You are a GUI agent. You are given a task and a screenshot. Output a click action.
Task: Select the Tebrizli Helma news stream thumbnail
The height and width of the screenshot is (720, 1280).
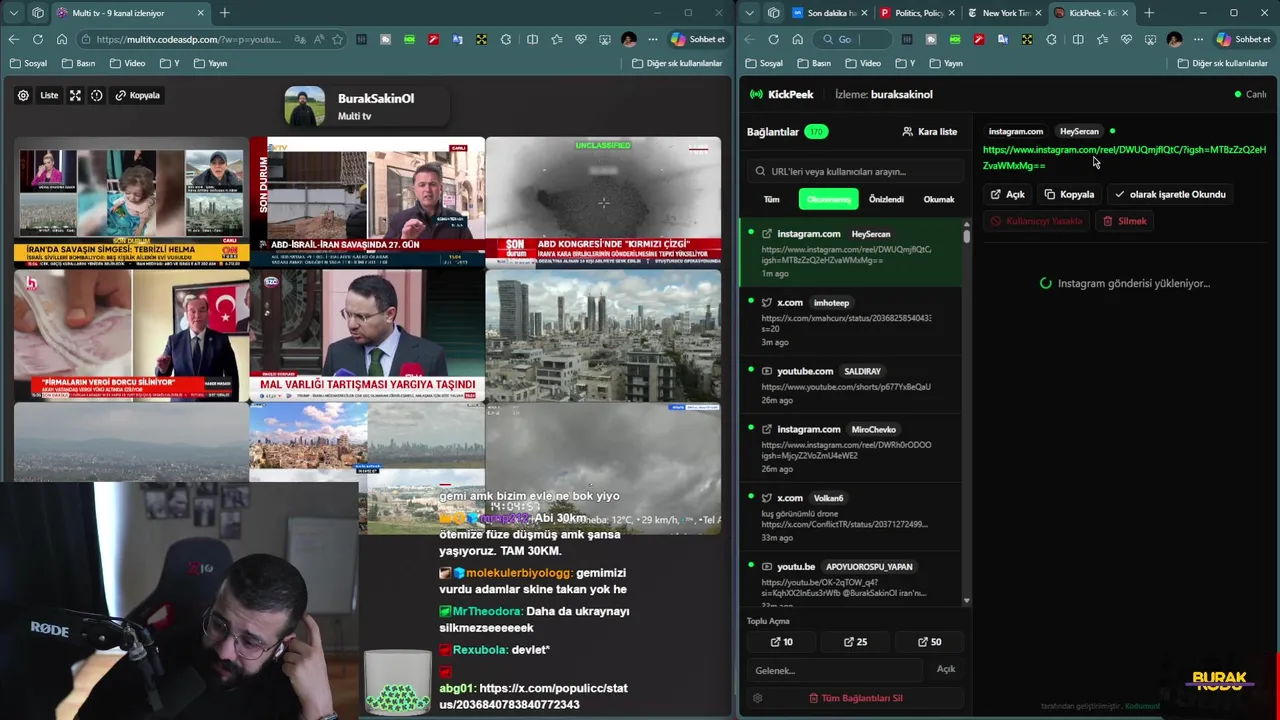tap(131, 202)
